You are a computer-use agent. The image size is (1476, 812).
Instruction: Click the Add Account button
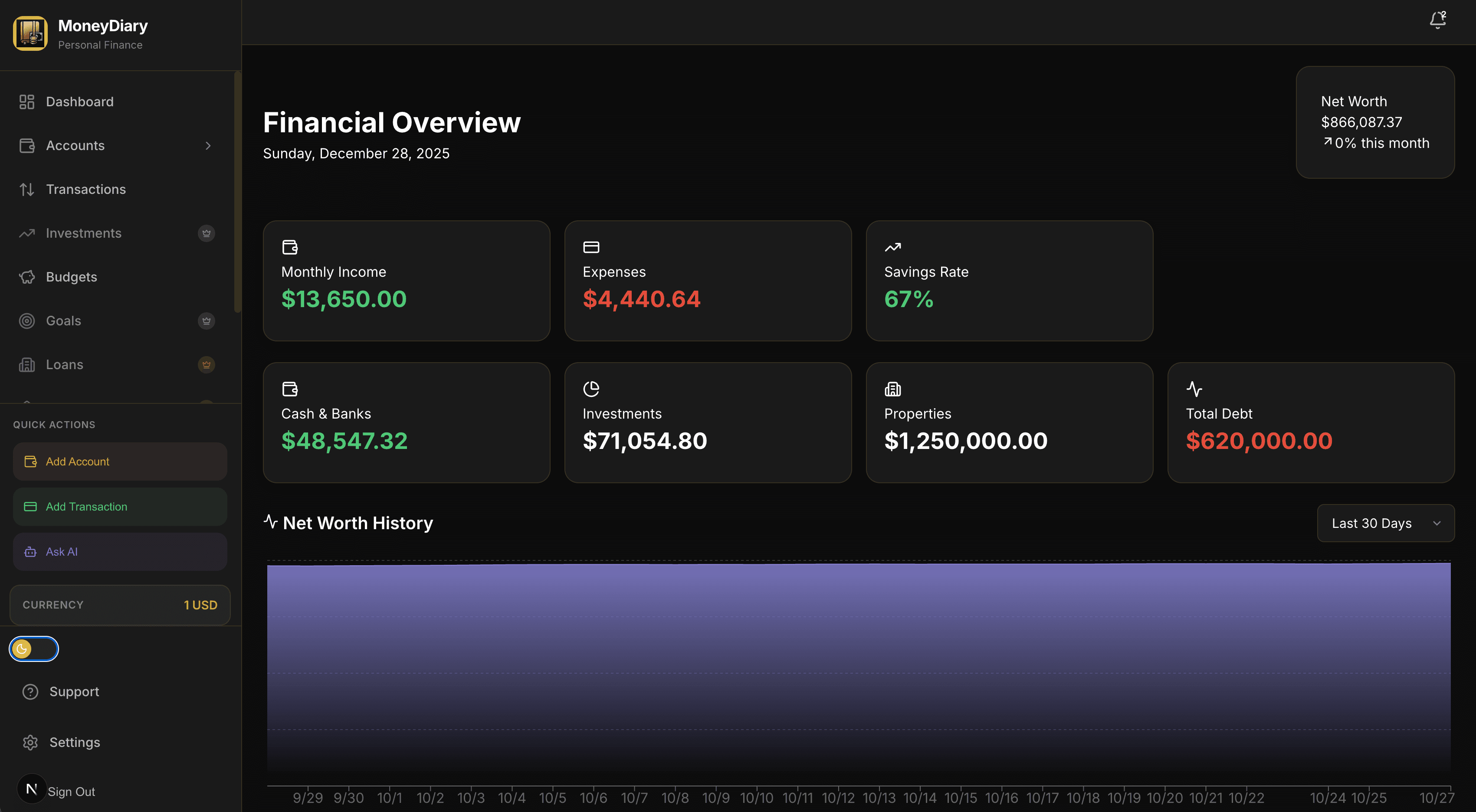(x=120, y=461)
